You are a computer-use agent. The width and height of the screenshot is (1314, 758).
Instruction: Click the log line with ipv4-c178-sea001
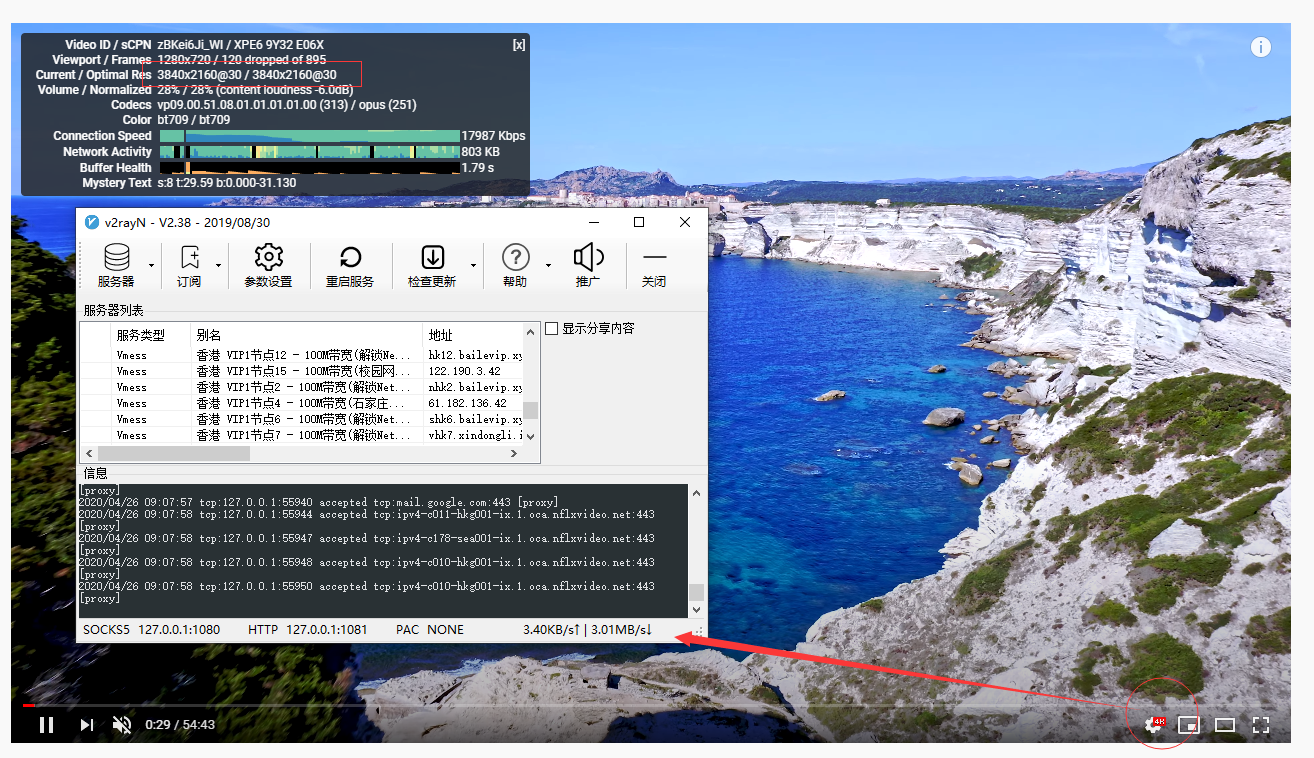coord(366,538)
